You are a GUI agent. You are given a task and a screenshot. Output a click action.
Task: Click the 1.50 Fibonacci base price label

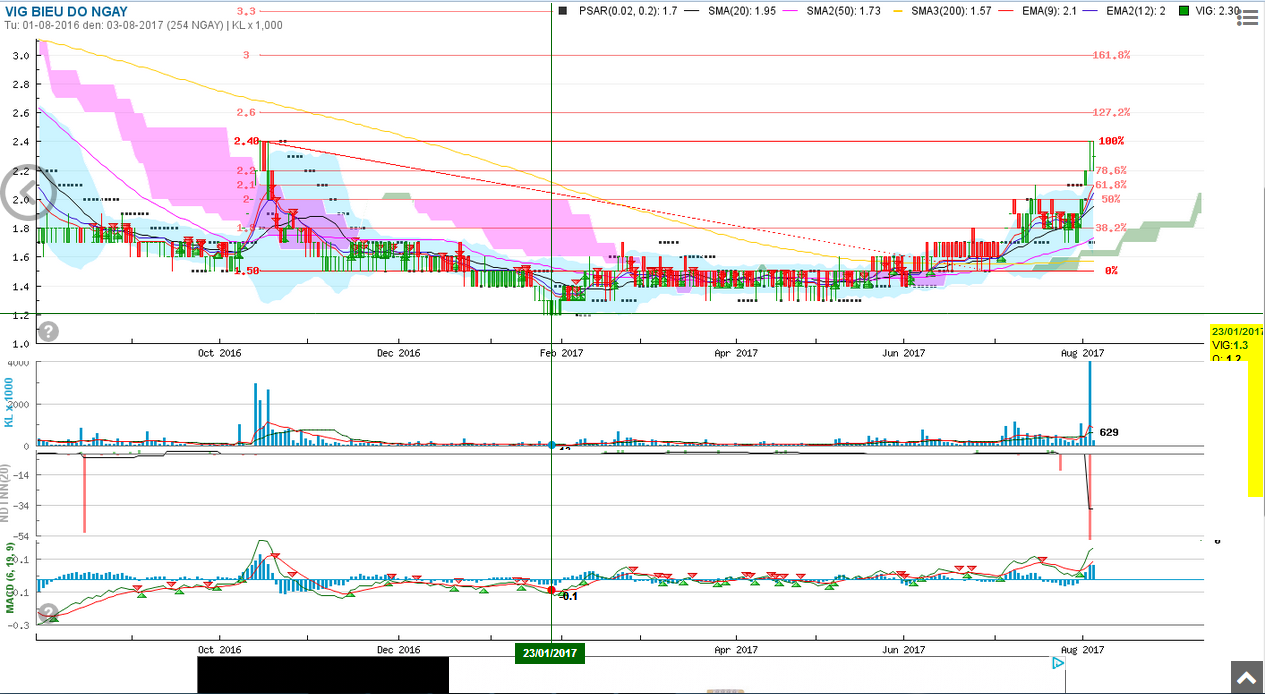pyautogui.click(x=246, y=271)
